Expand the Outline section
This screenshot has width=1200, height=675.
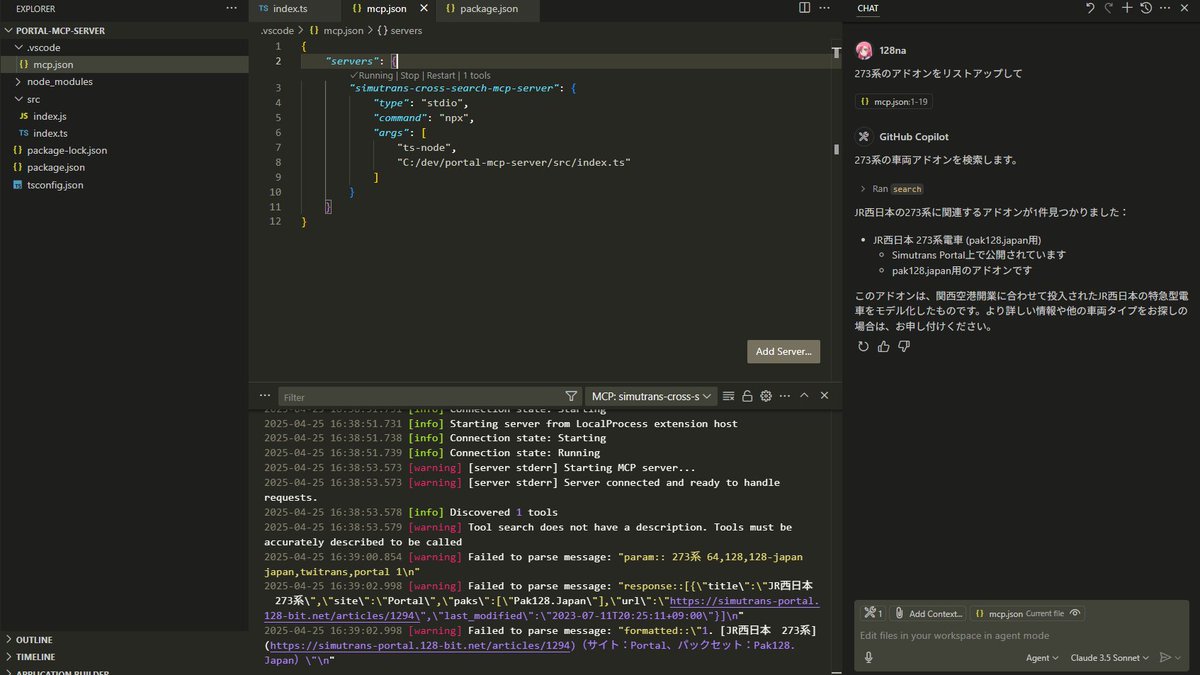34,640
